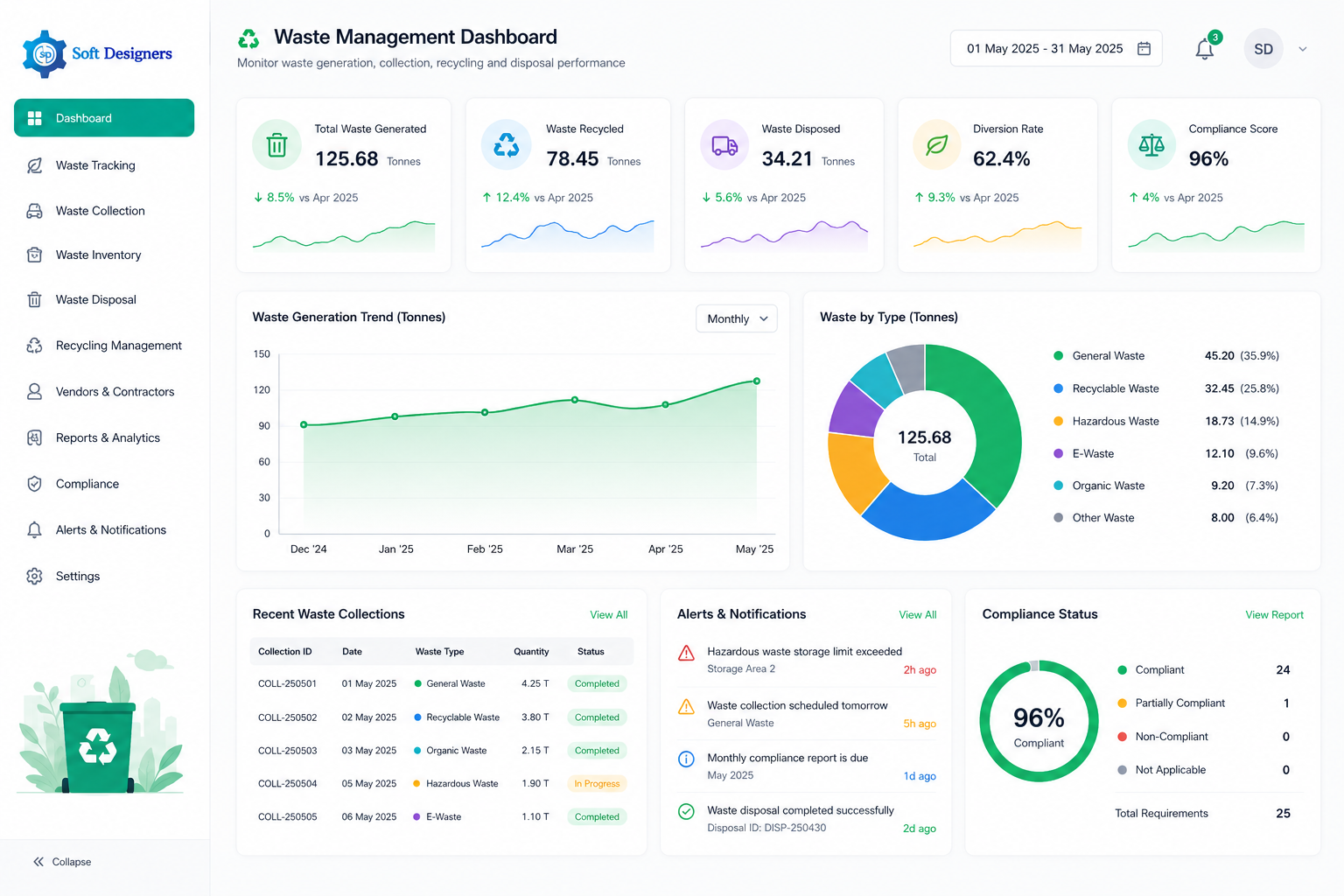This screenshot has width=1344, height=896.
Task: Click the Waste Tracking leaf icon
Action: [x=35, y=165]
